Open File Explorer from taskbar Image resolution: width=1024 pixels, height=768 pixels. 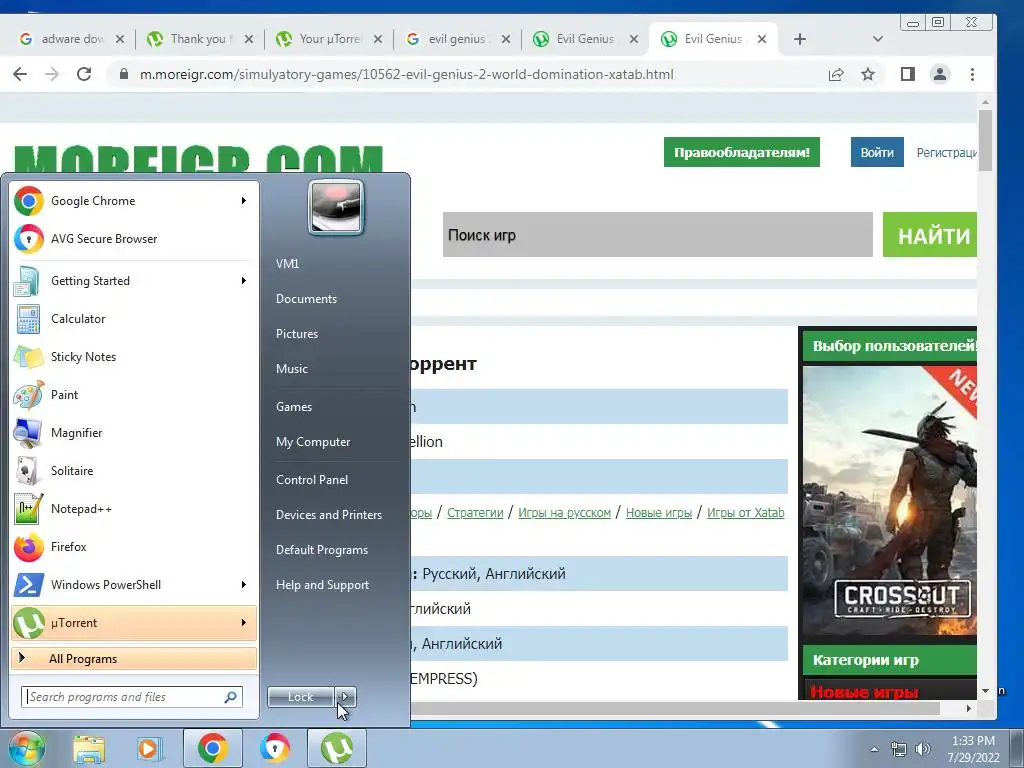click(x=89, y=748)
